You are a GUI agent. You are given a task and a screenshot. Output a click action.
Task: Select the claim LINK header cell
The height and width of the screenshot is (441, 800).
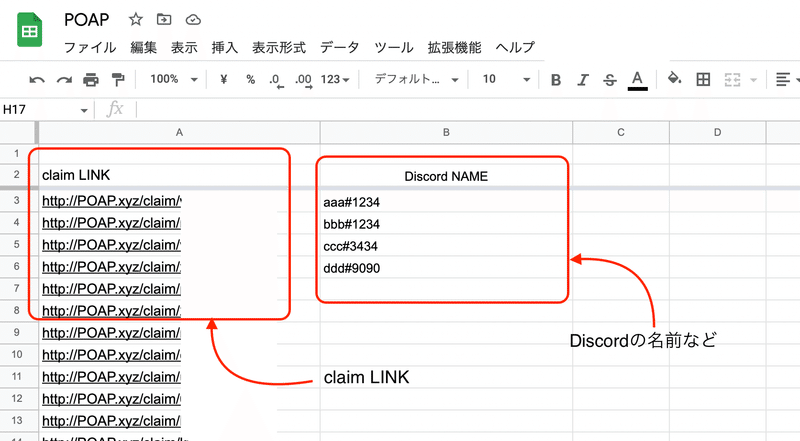point(179,175)
